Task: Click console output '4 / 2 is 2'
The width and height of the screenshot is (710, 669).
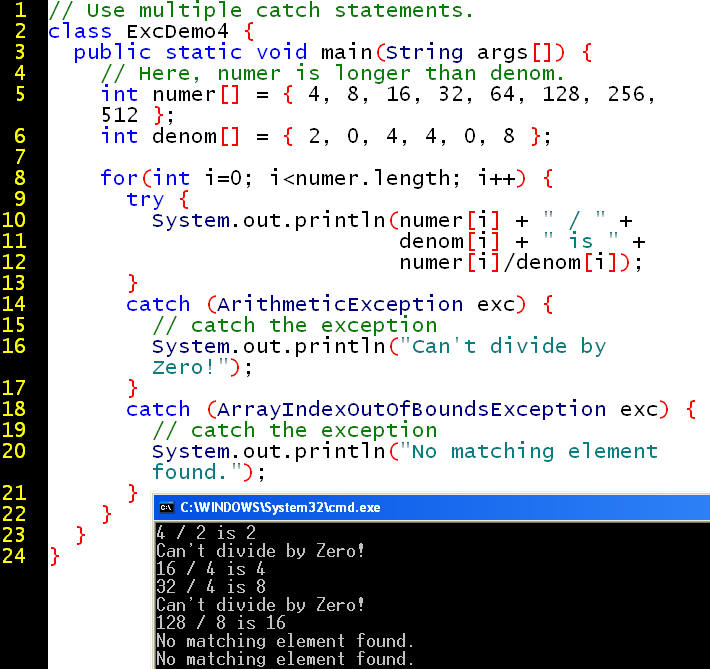Action: [x=206, y=533]
